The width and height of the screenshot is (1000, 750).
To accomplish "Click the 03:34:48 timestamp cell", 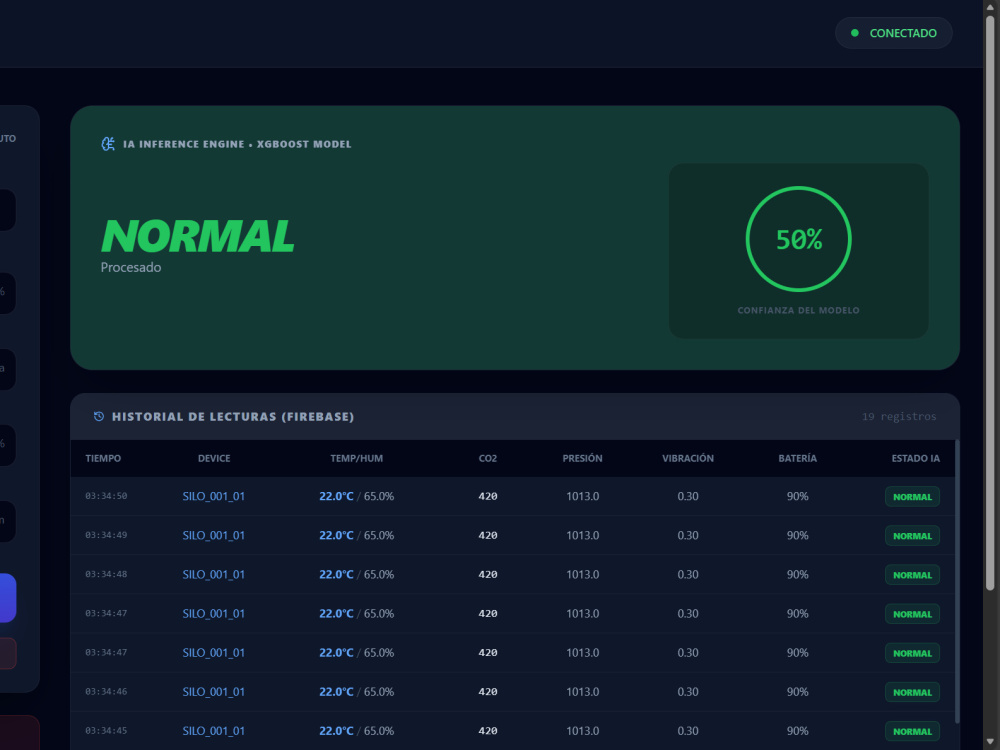I will pos(106,574).
